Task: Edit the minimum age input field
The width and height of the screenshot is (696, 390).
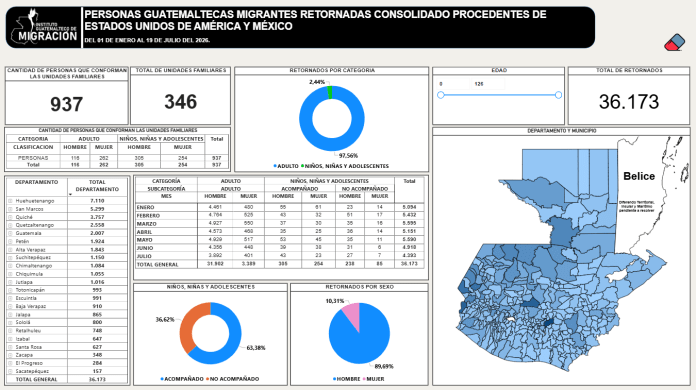Action: [x=453, y=84]
